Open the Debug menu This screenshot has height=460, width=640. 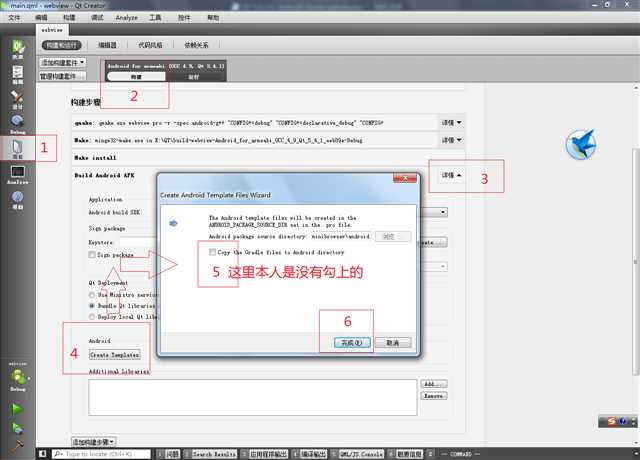(x=97, y=18)
